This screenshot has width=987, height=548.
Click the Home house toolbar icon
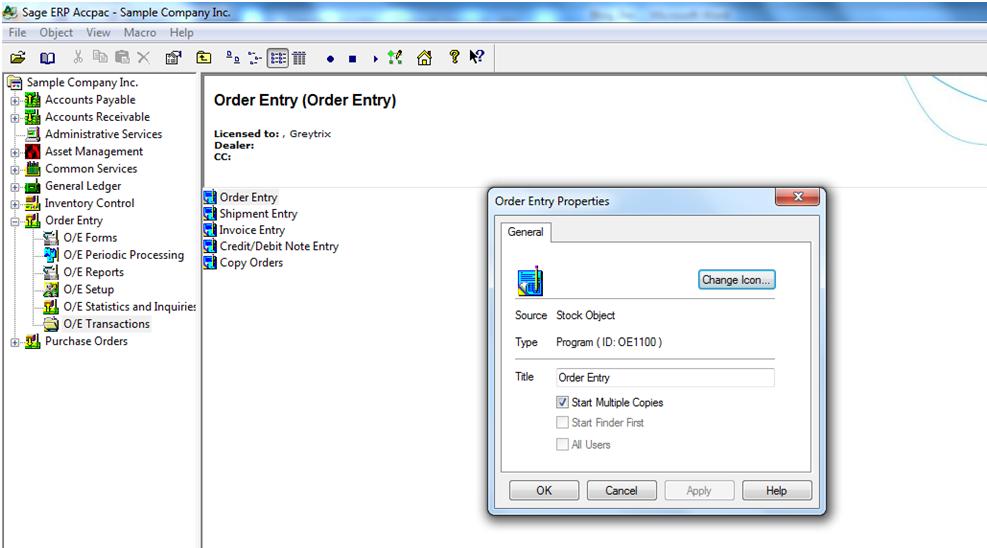tap(424, 58)
